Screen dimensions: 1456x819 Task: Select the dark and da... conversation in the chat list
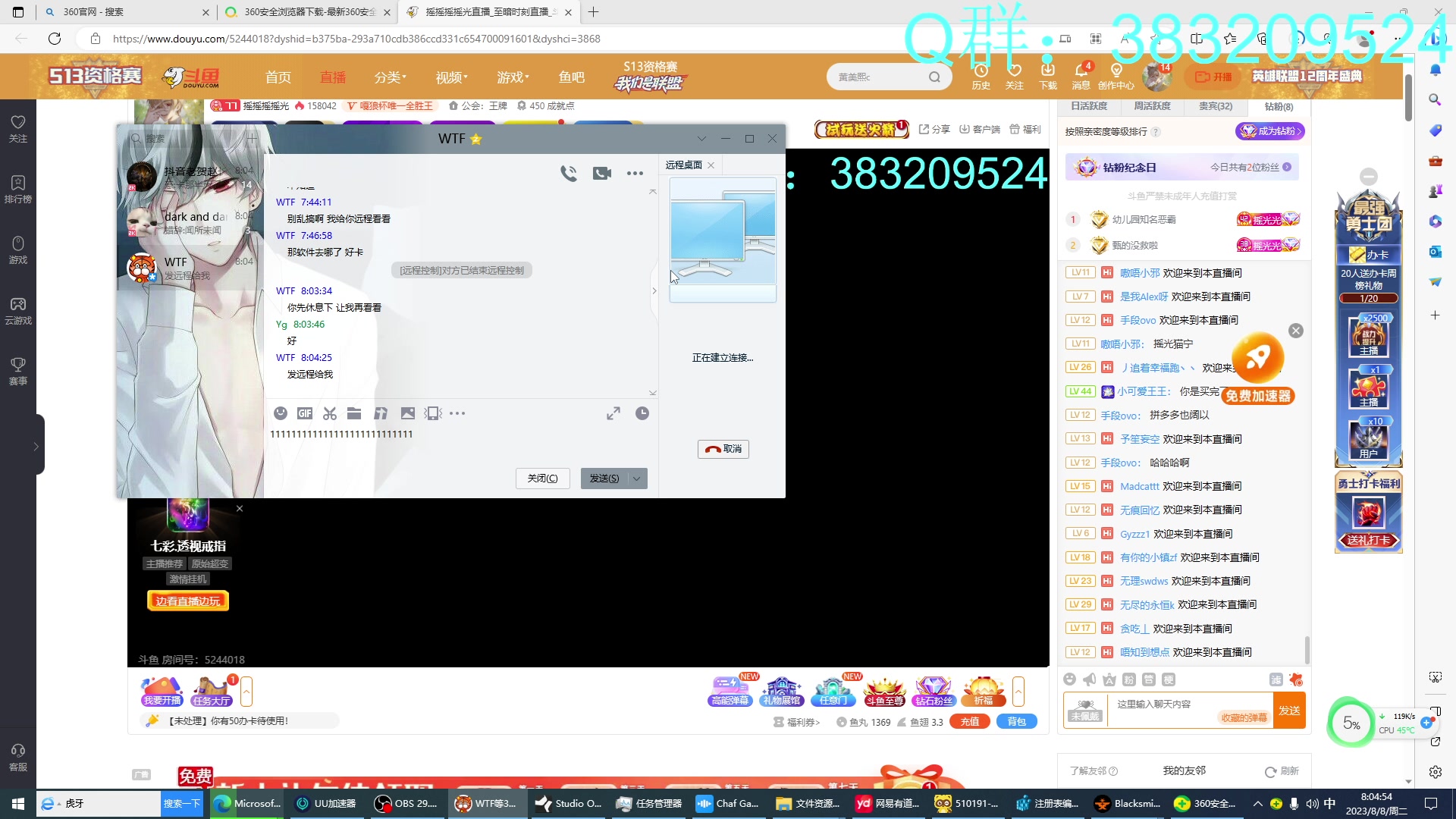coord(190,222)
